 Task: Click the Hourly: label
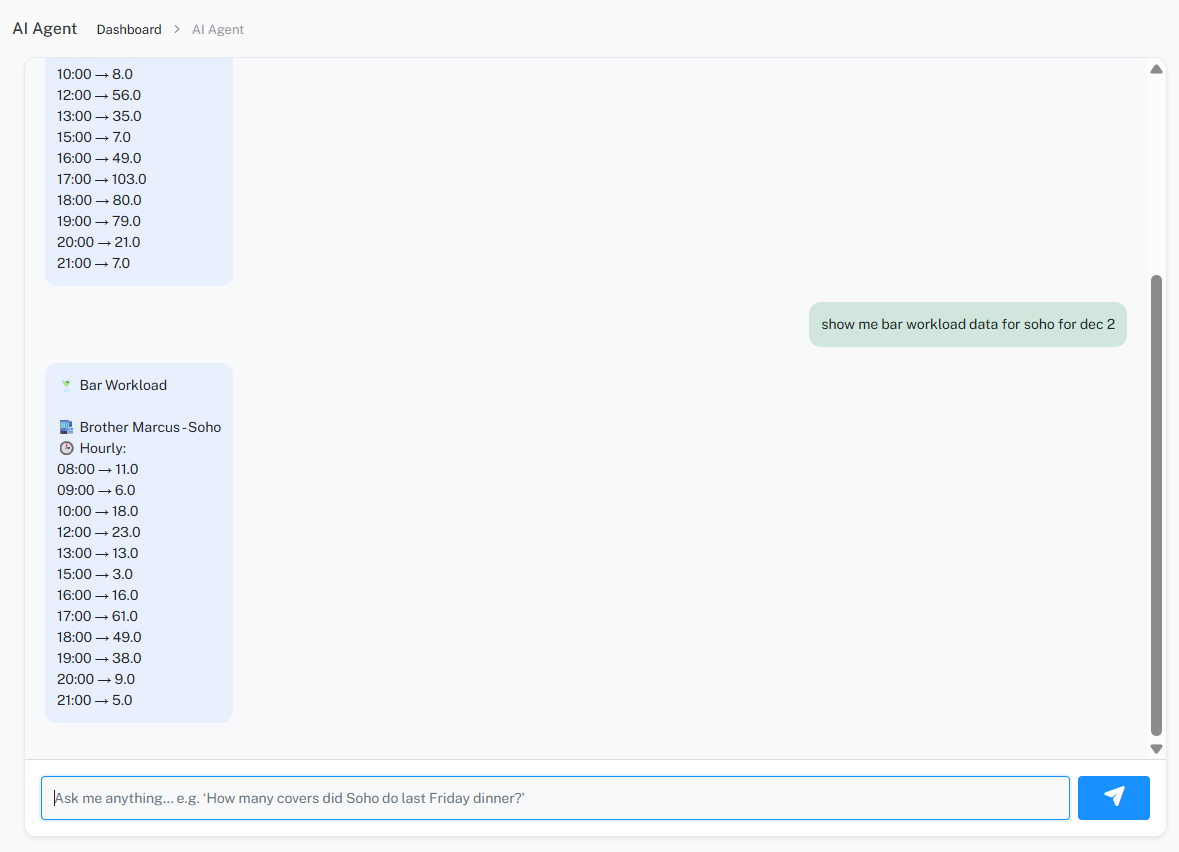click(103, 448)
